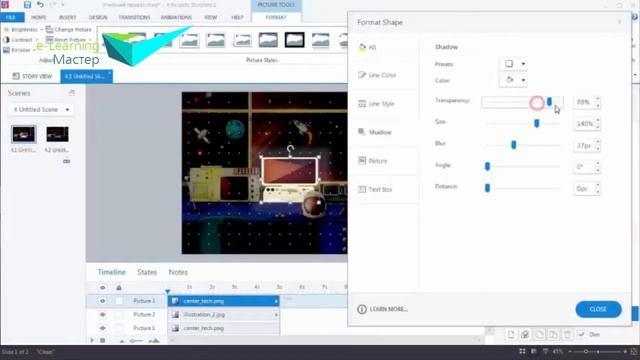Open the FILE tab
Image resolution: width=640 pixels, height=360 pixels.
click(12, 17)
